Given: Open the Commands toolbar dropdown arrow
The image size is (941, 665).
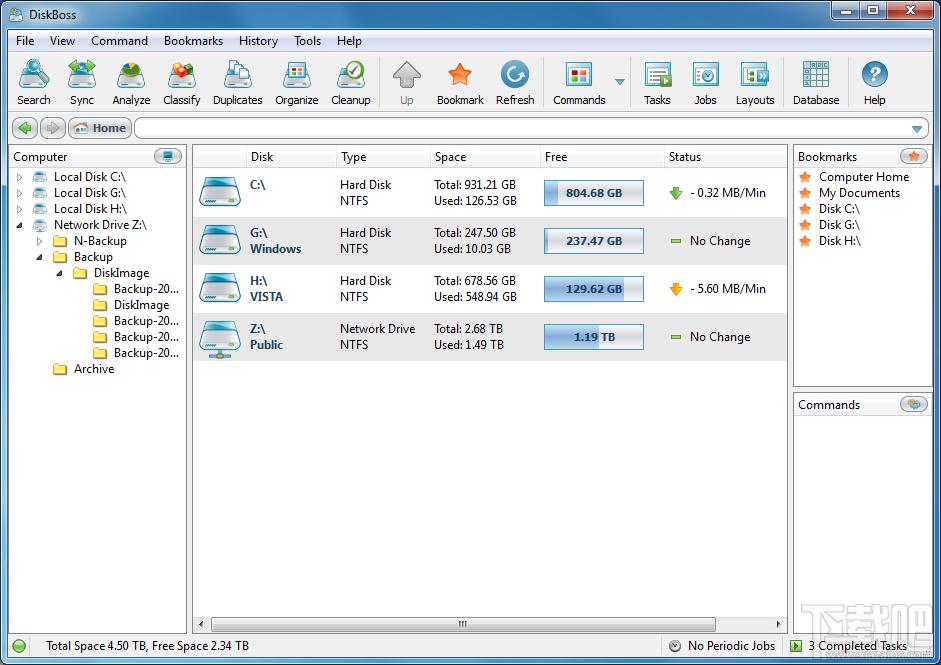Looking at the screenshot, I should [x=620, y=82].
